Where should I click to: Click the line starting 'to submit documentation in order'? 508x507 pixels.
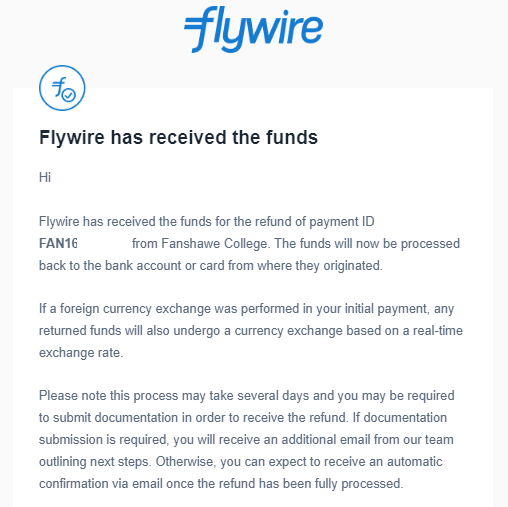(x=243, y=418)
